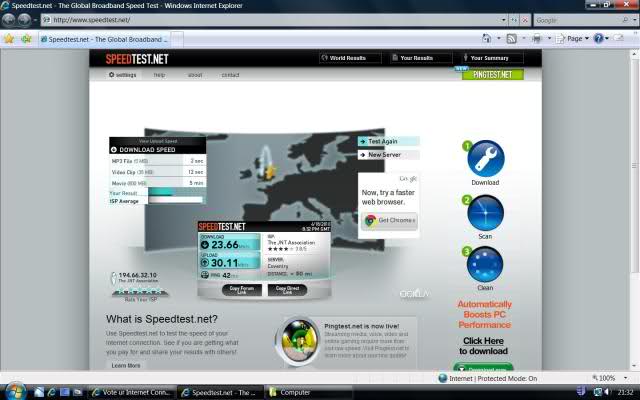Click the red Stop loading icon
The image size is (640, 400).
tap(525, 20)
